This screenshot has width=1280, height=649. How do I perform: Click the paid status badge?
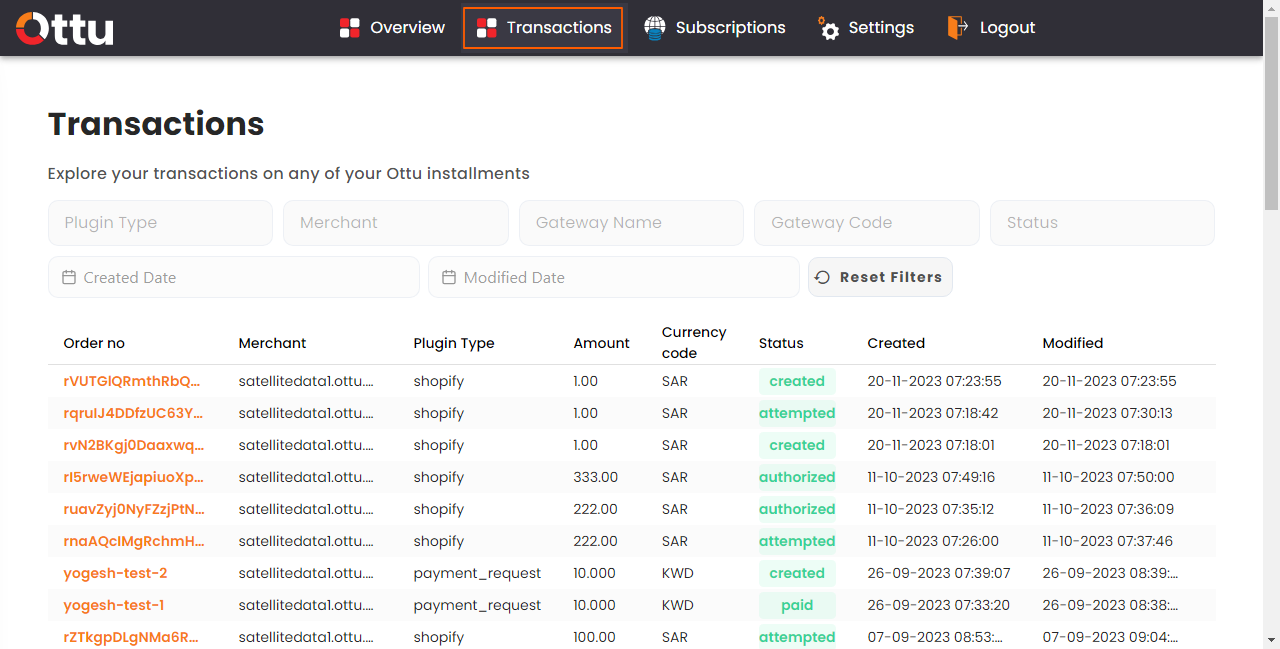[797, 605]
